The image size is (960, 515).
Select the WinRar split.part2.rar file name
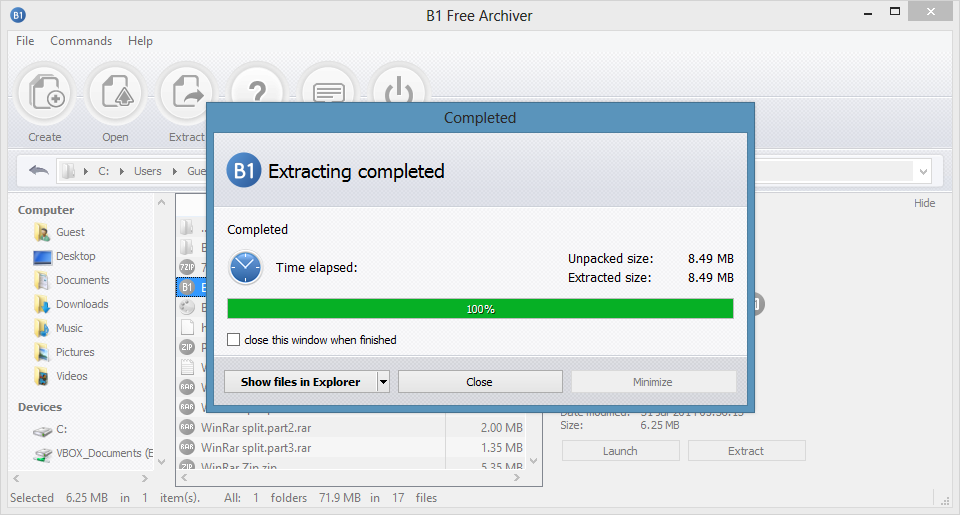(256, 427)
